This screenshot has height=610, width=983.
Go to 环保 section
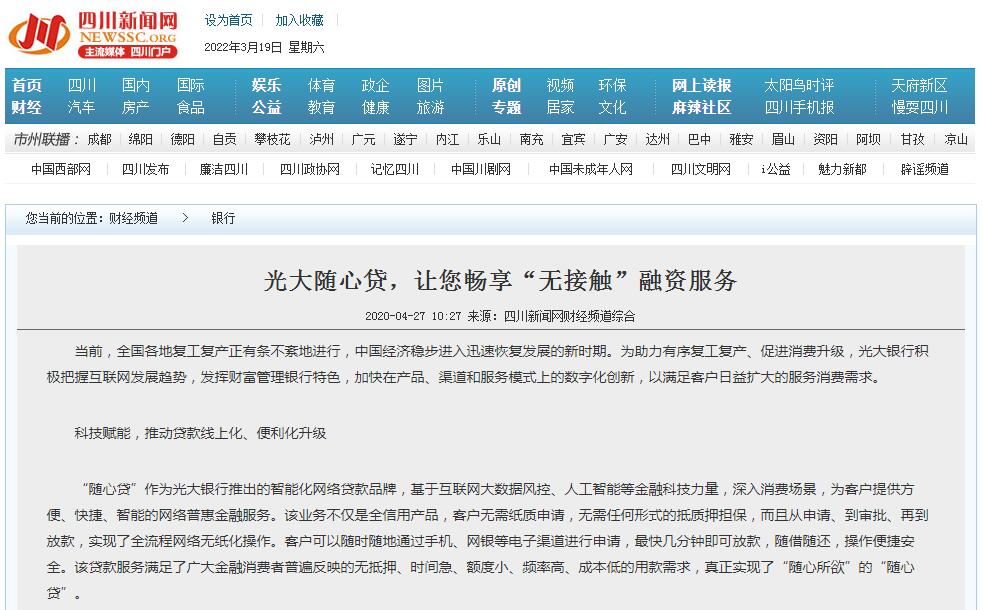[x=612, y=85]
